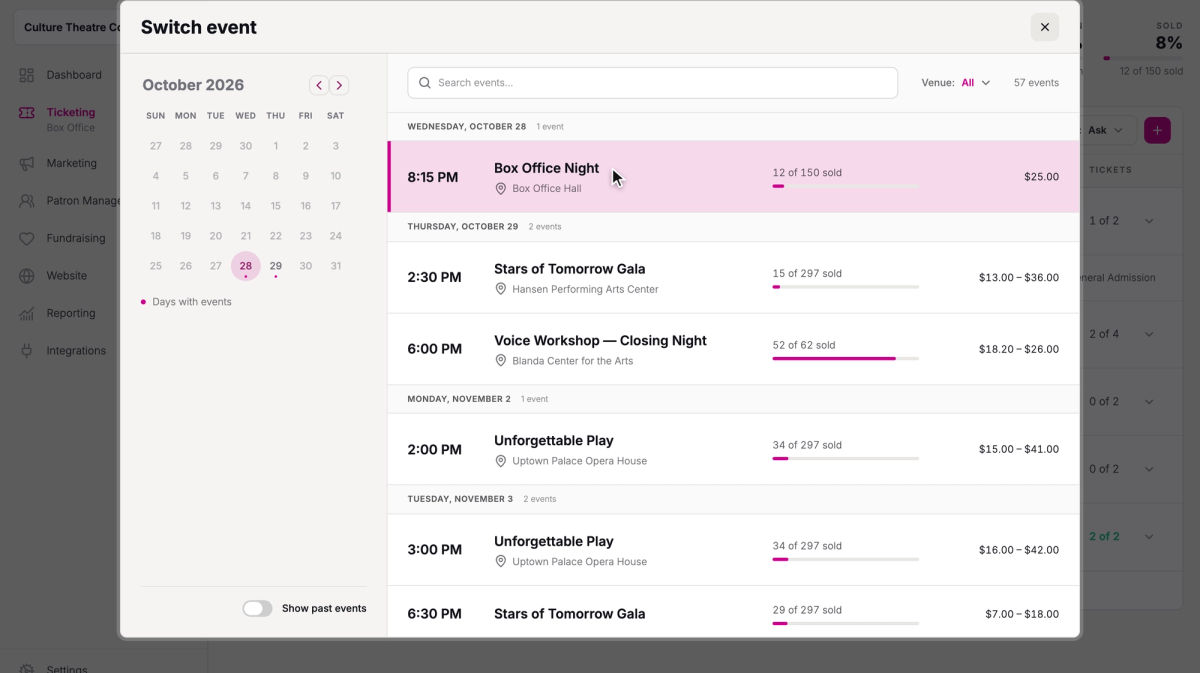
Task: Expand the green 2 of 2 tickets row
Action: coord(1149,537)
